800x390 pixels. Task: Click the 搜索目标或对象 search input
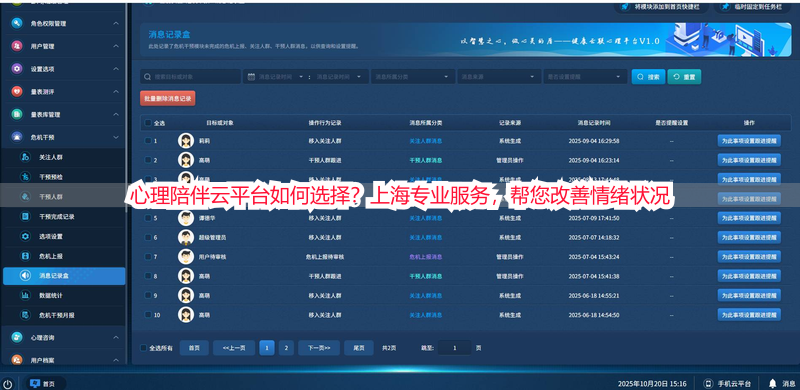pos(190,77)
